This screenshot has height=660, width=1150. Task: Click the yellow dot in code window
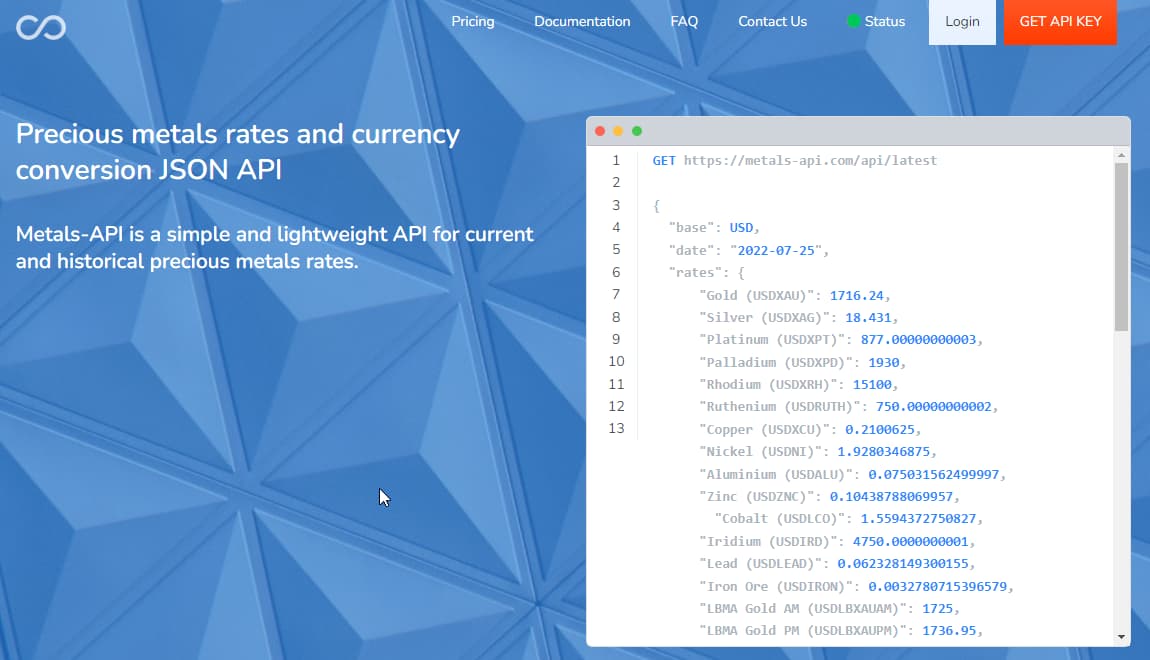coord(618,131)
